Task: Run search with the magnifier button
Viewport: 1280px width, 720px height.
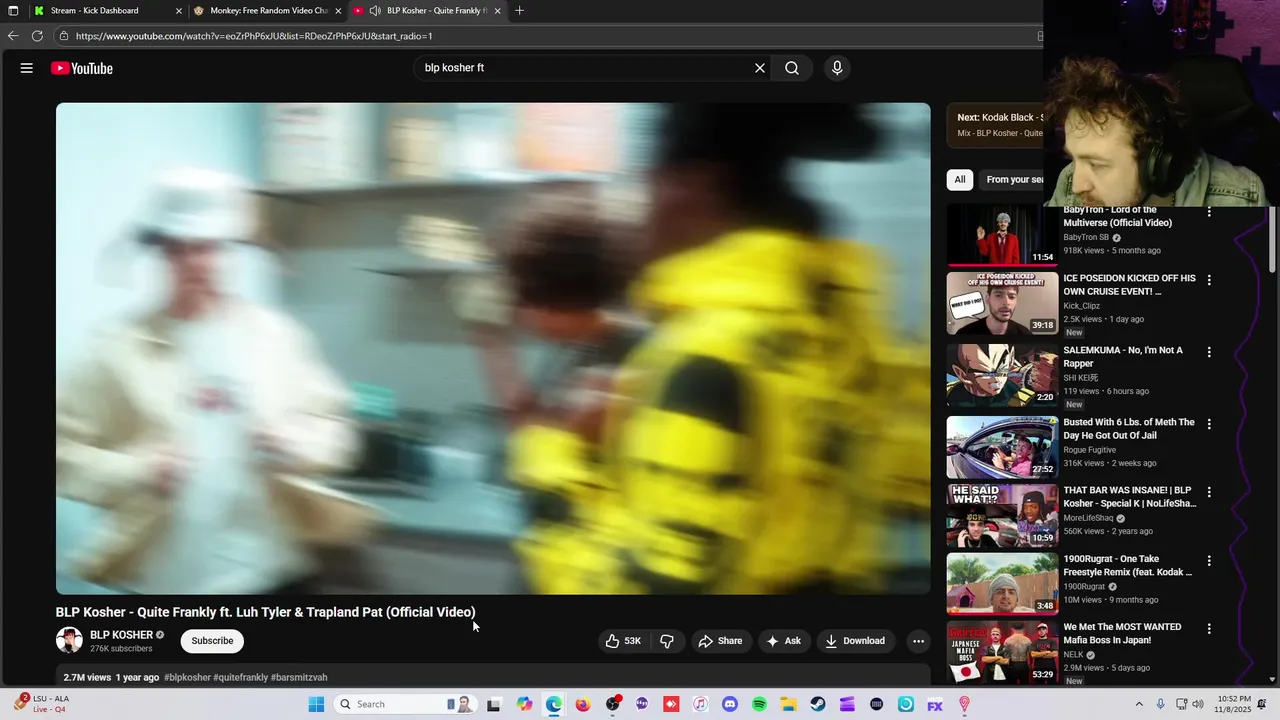Action: pos(792,68)
